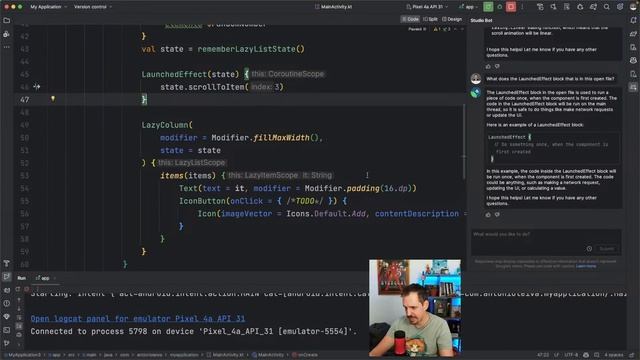
Task: Open the Pixel 4a API 31 device dropdown
Action: pos(427,7)
